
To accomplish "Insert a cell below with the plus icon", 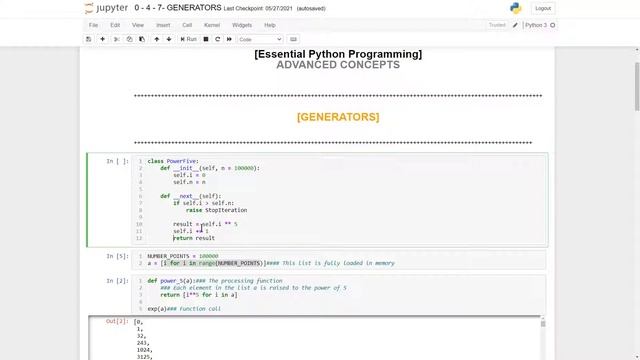I will (x=102, y=39).
